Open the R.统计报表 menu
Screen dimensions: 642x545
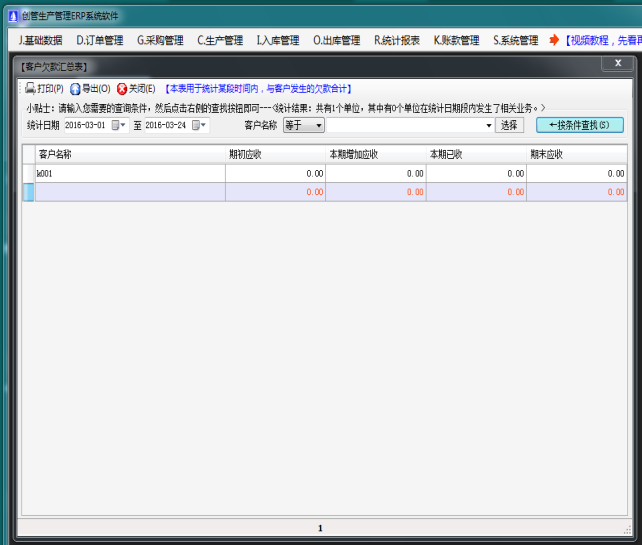coord(397,41)
